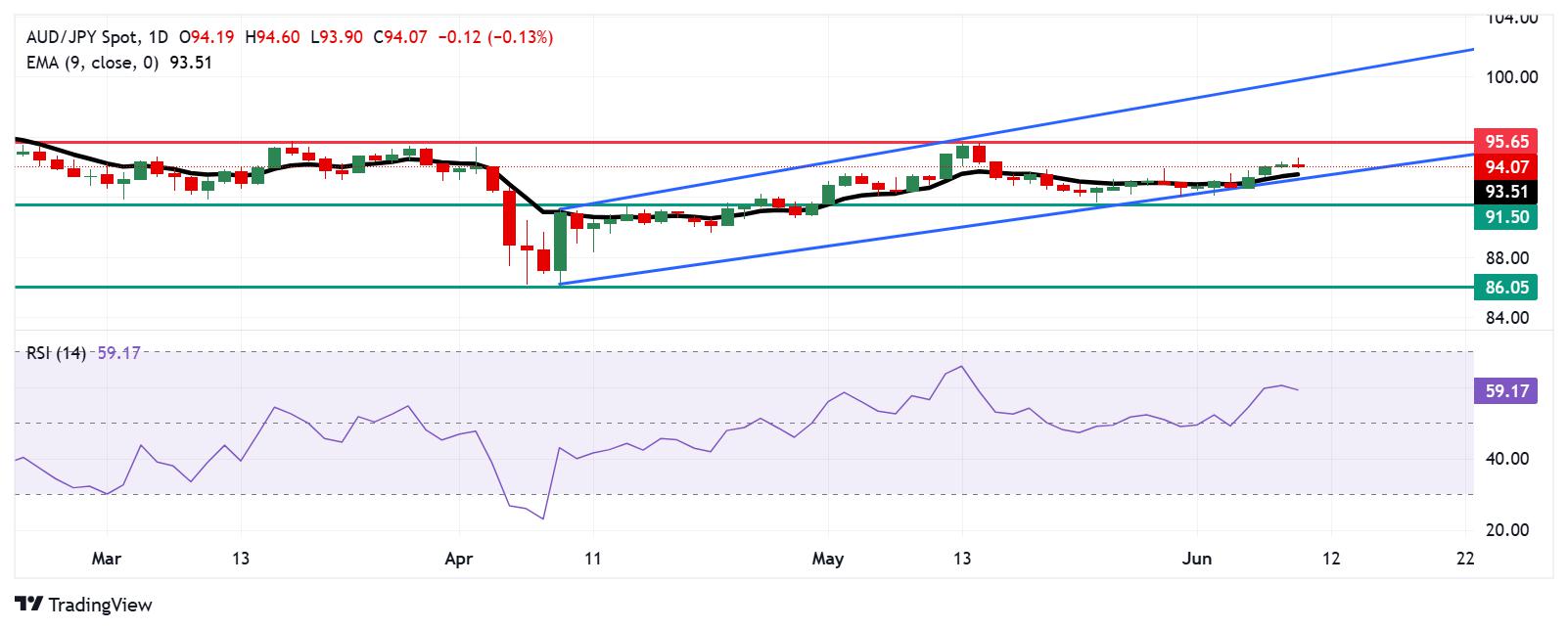Screen dimensions: 1568x630
Task: Click the 22 label on the time axis
Action: (x=1465, y=559)
